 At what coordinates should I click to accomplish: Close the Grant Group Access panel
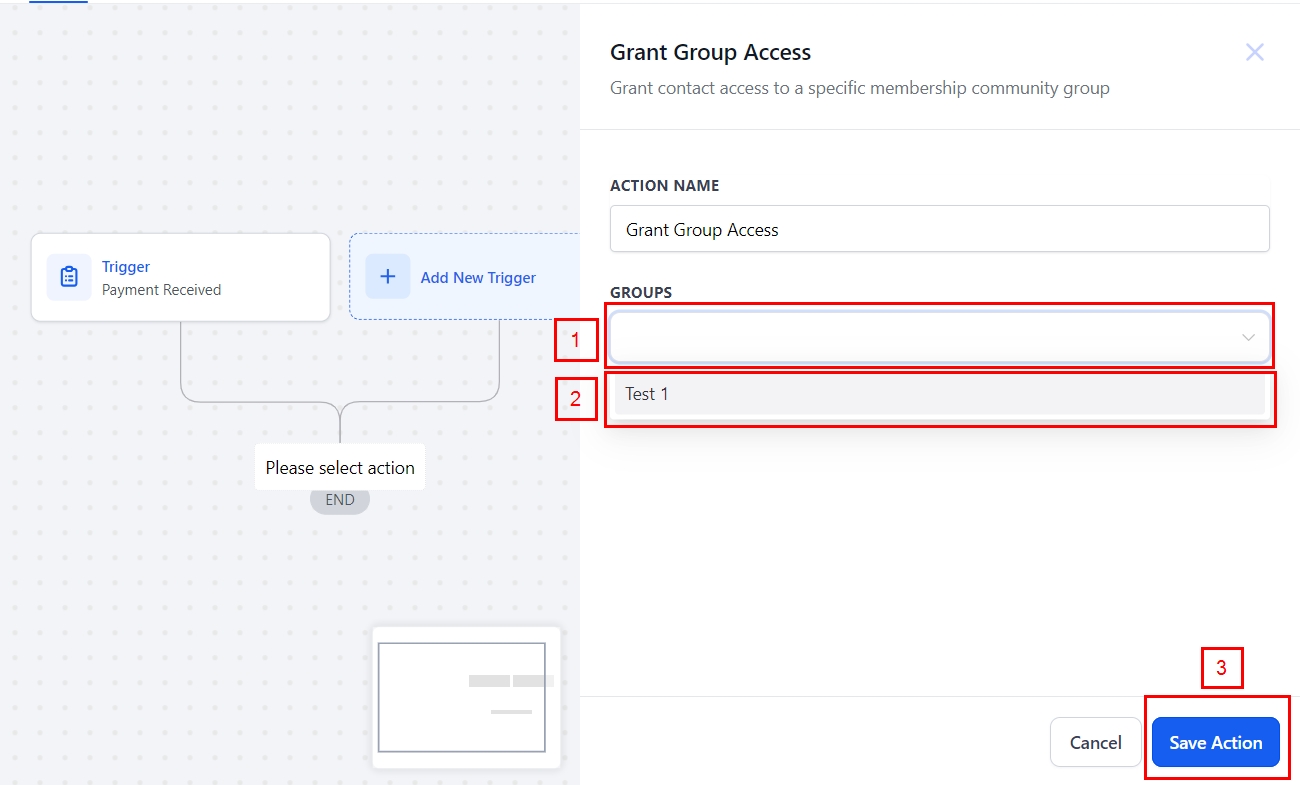[x=1254, y=53]
